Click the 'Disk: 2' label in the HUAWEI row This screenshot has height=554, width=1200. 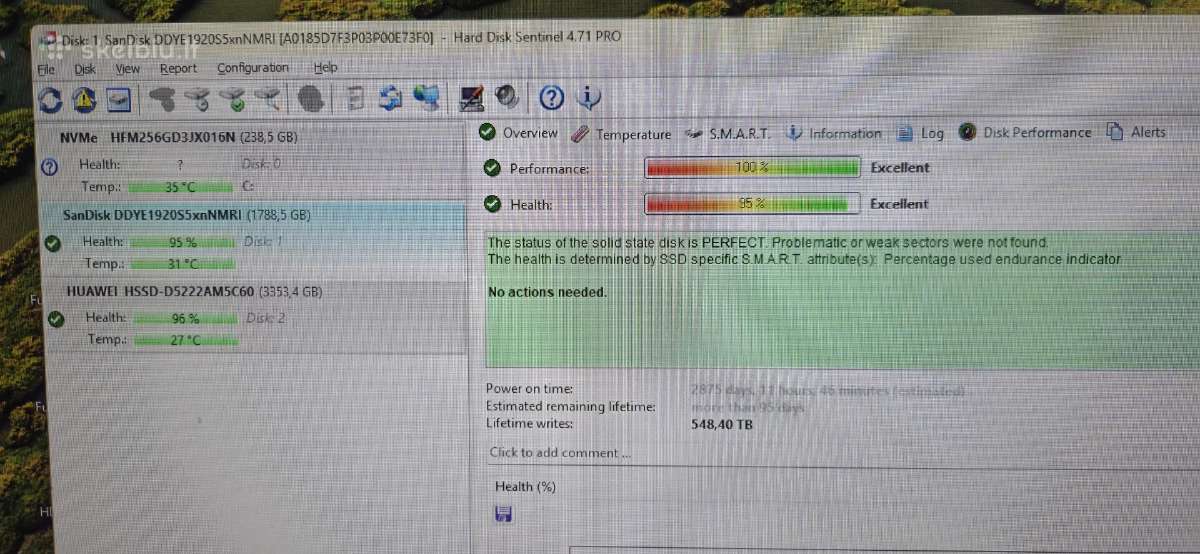tap(266, 318)
